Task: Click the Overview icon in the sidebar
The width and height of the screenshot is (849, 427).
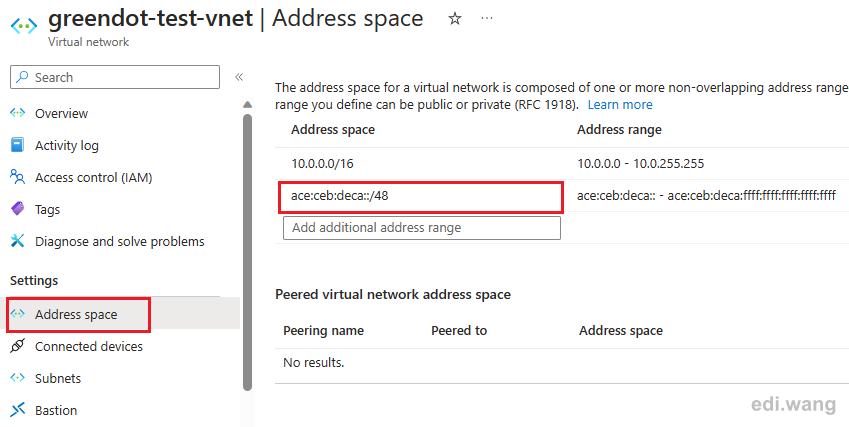Action: pos(18,113)
